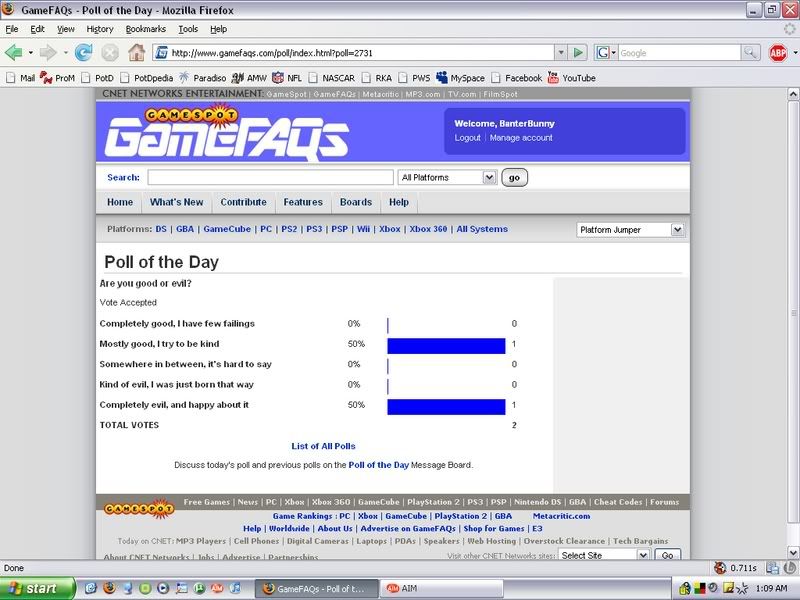Expand the URL bar history dropdown

[x=561, y=53]
